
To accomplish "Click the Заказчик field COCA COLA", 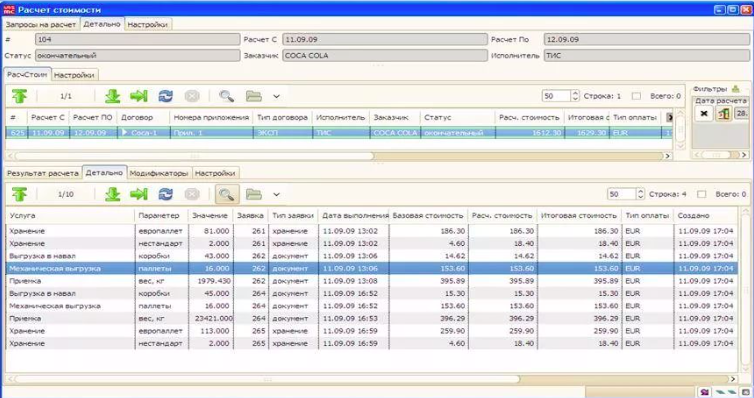I will tap(385, 55).
